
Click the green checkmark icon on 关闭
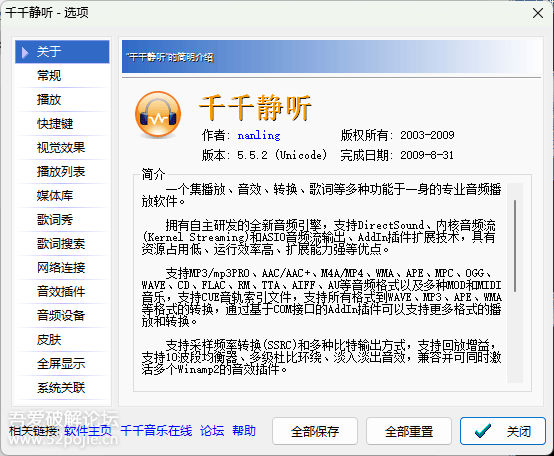pos(483,431)
